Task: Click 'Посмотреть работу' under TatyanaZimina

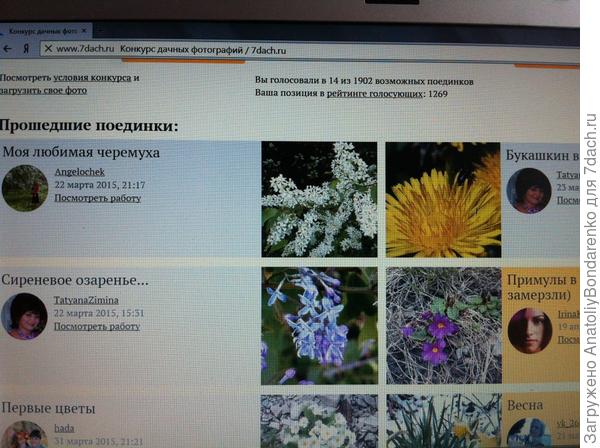Action: pyautogui.click(x=97, y=326)
